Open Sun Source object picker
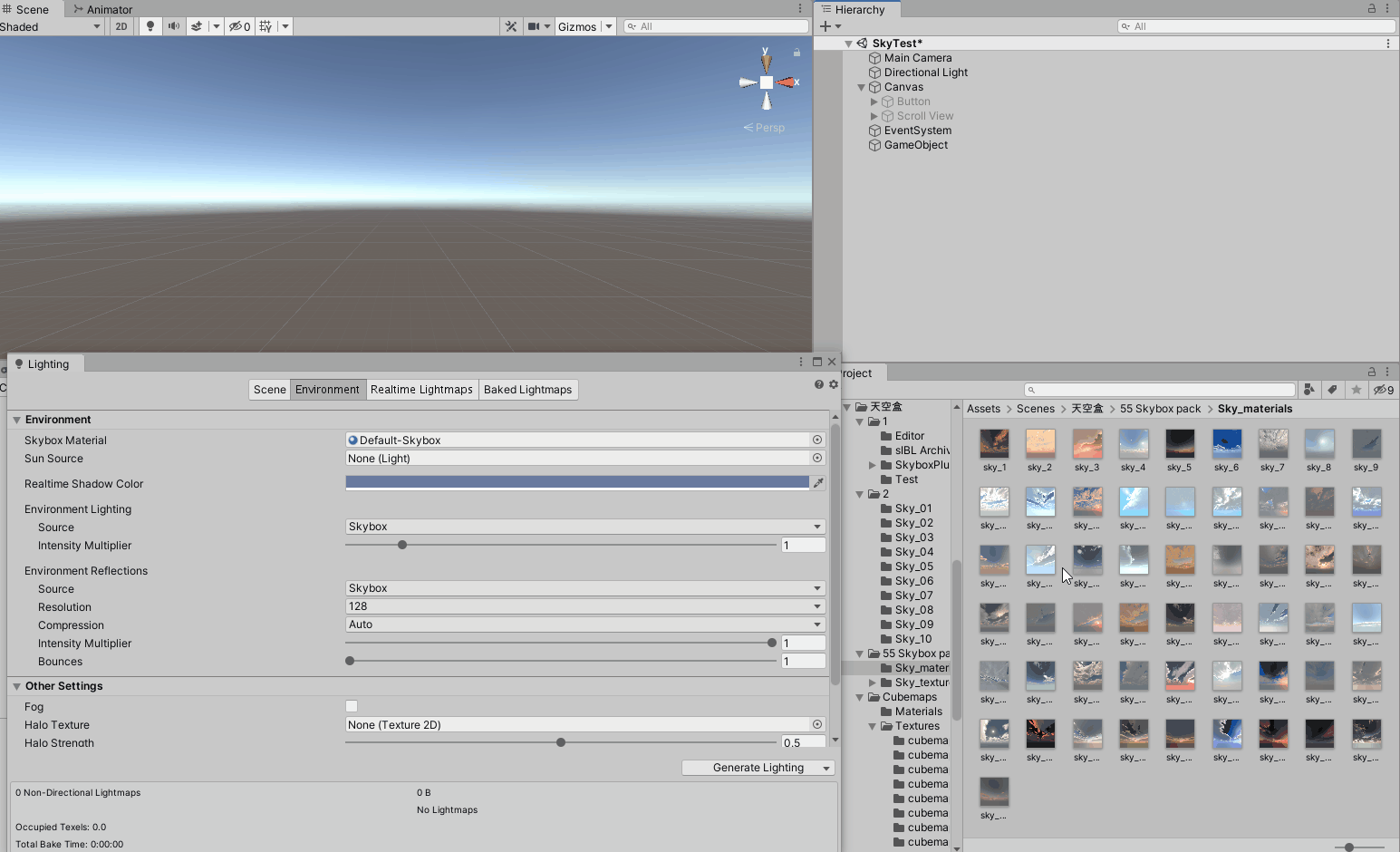1400x852 pixels. click(817, 458)
